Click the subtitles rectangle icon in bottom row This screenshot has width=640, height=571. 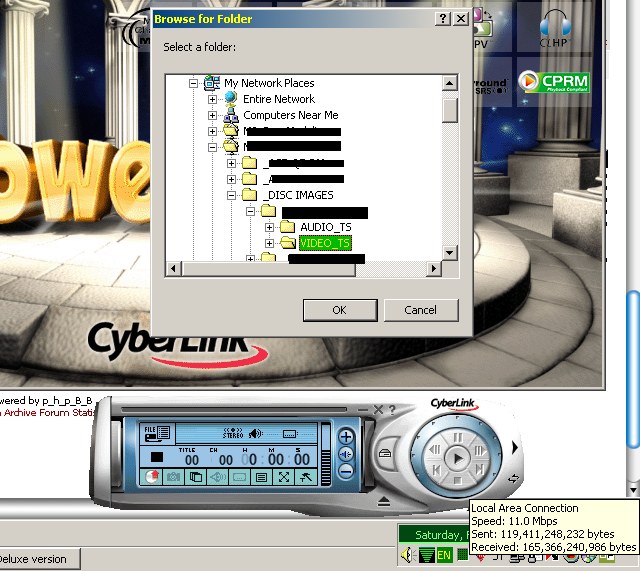(240, 477)
